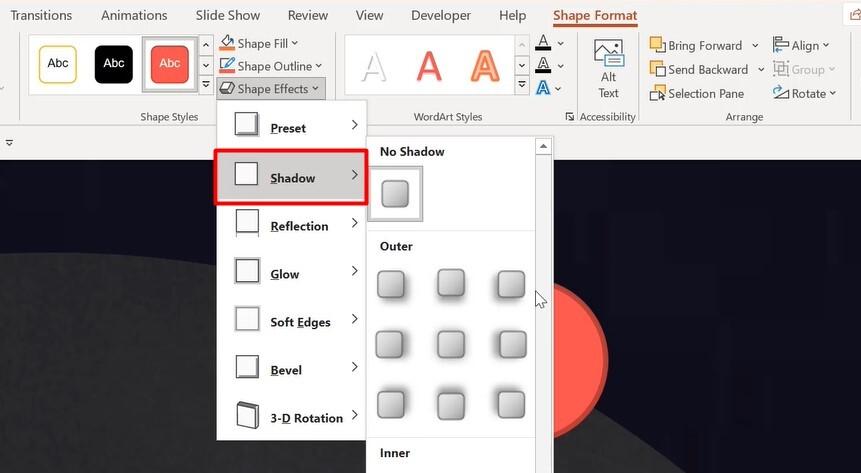Move up one row in shape styles gallery
Image resolution: width=861 pixels, height=473 pixels.
pos(206,44)
